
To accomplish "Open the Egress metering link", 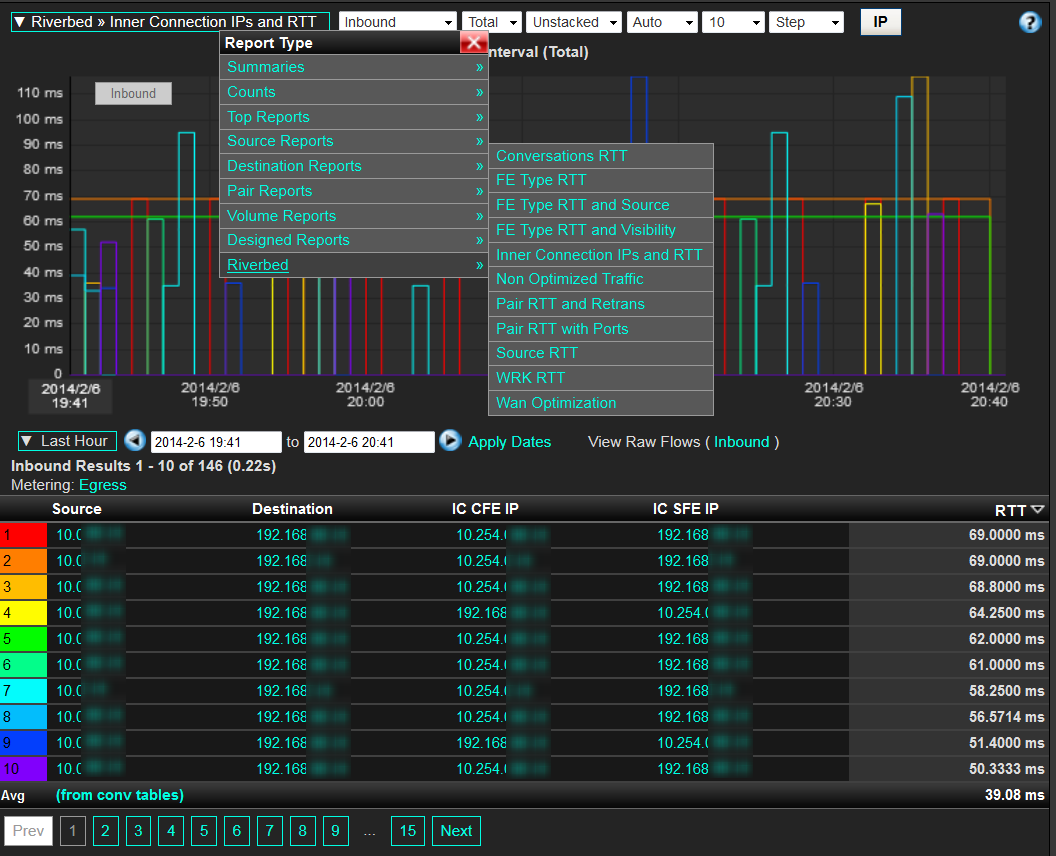I will tap(103, 485).
